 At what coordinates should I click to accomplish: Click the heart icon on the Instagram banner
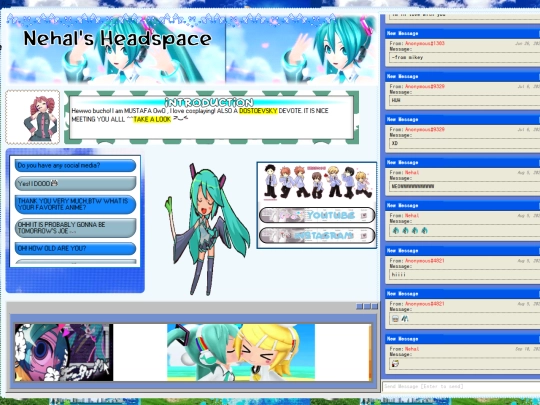point(364,236)
